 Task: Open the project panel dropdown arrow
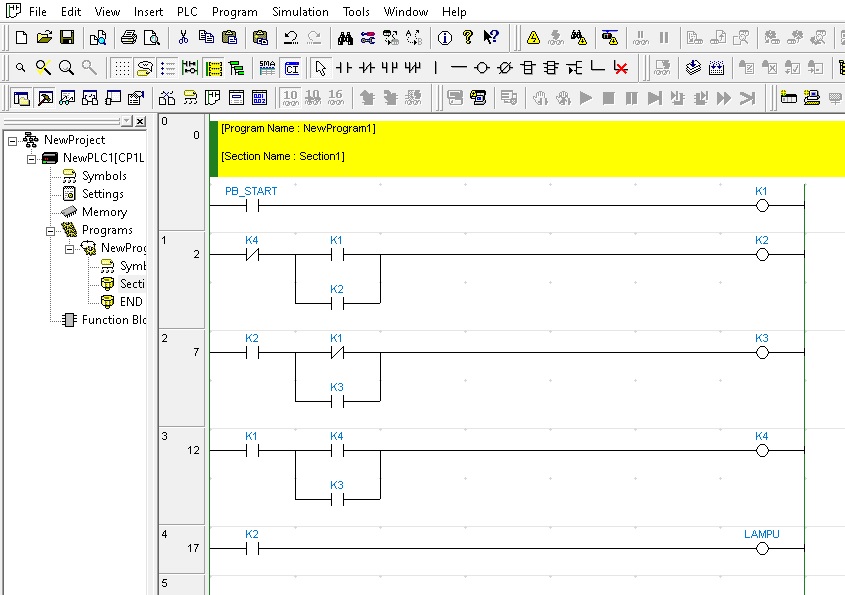[x=127, y=121]
